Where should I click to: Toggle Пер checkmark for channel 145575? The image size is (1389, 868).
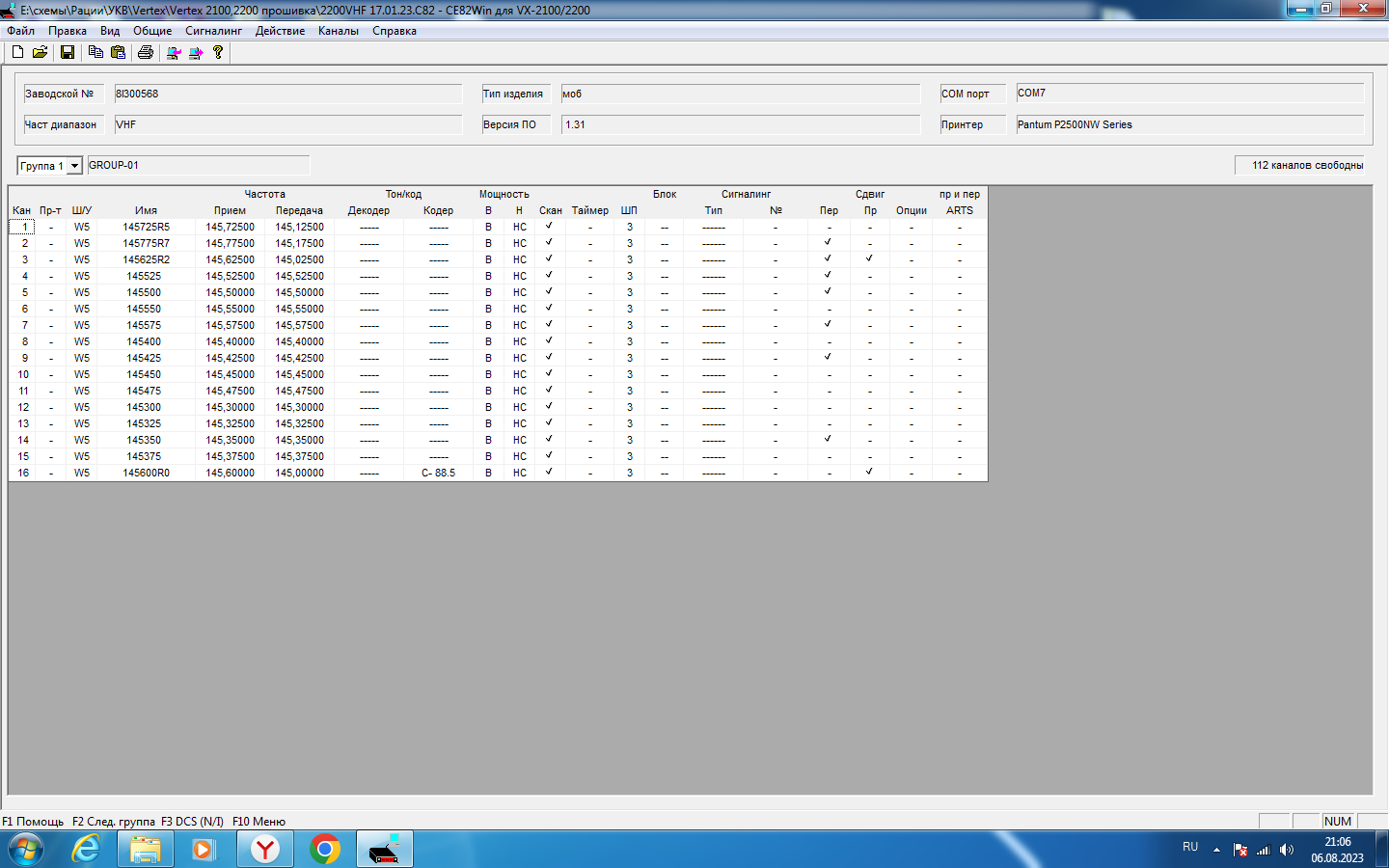pos(828,325)
